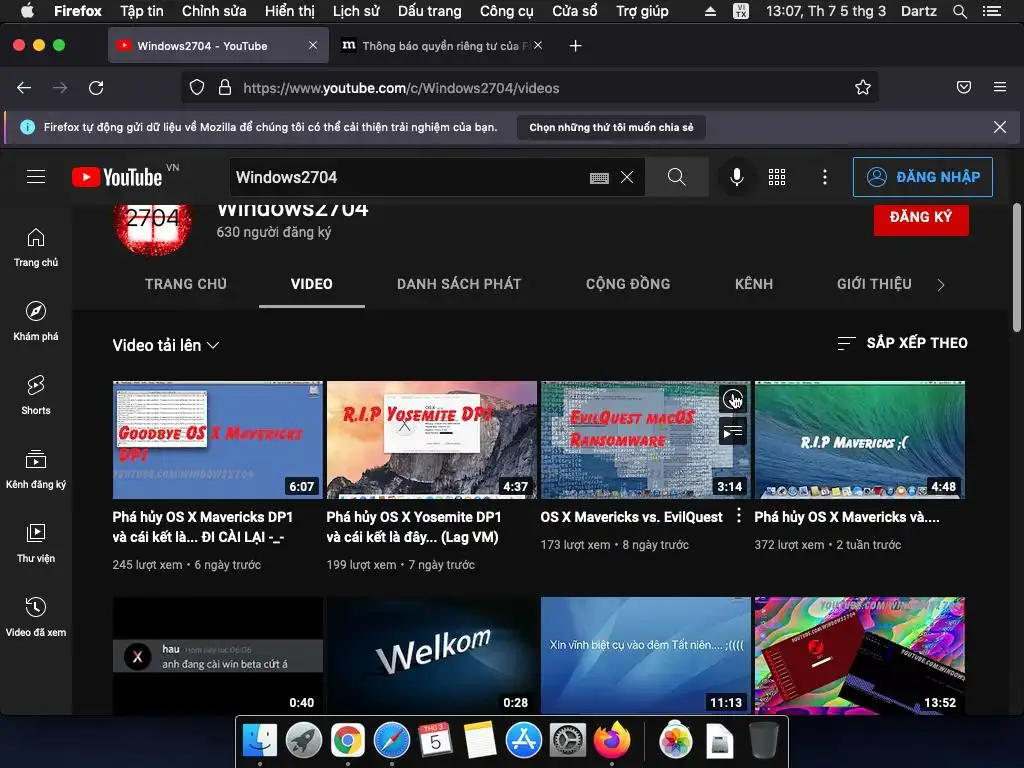Open the 13:52 colorful video thumbnail
The height and width of the screenshot is (768, 1024).
click(859, 656)
